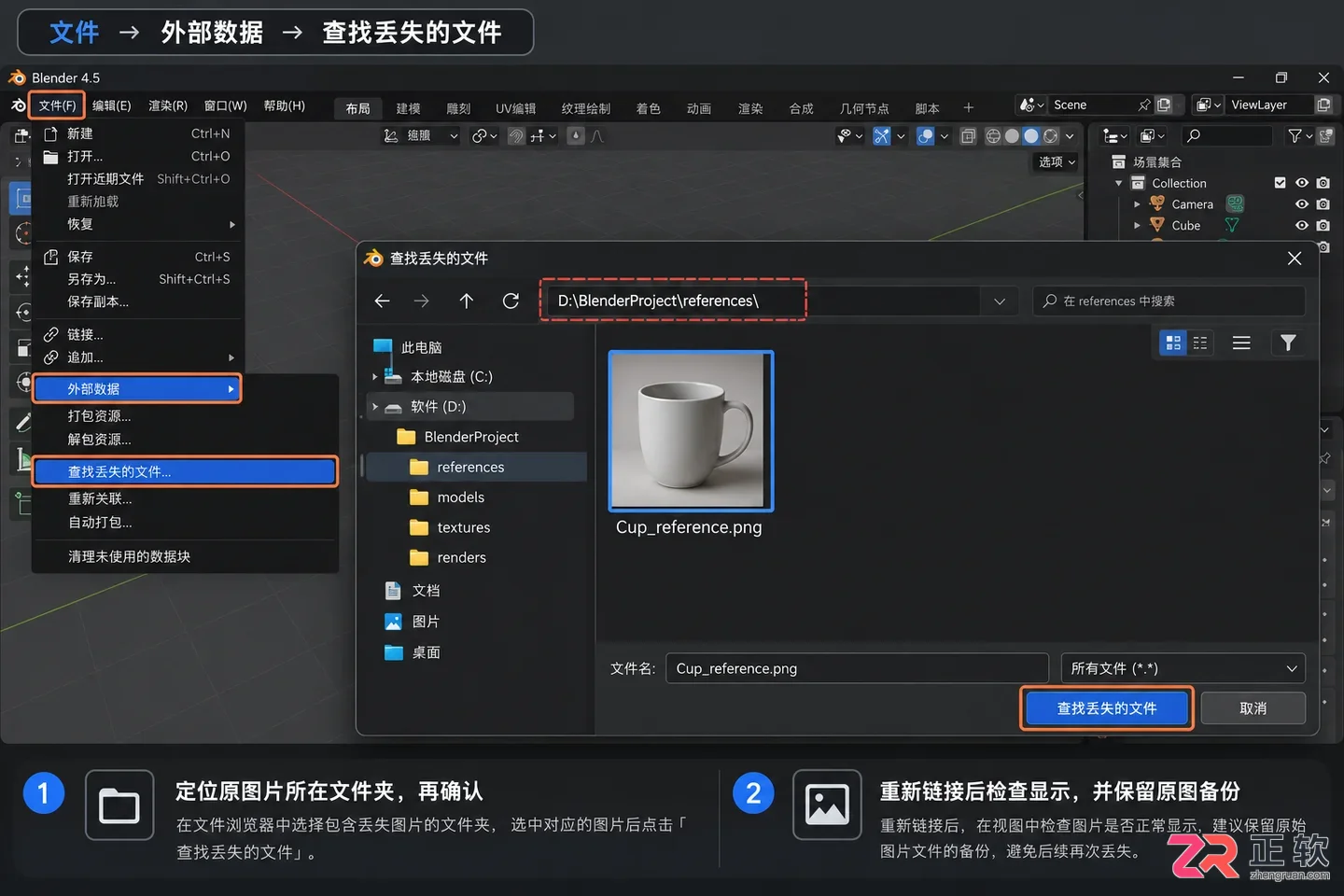Screen dimensions: 1344x896
Task: Open the Blender logo app menu
Action: click(18, 105)
